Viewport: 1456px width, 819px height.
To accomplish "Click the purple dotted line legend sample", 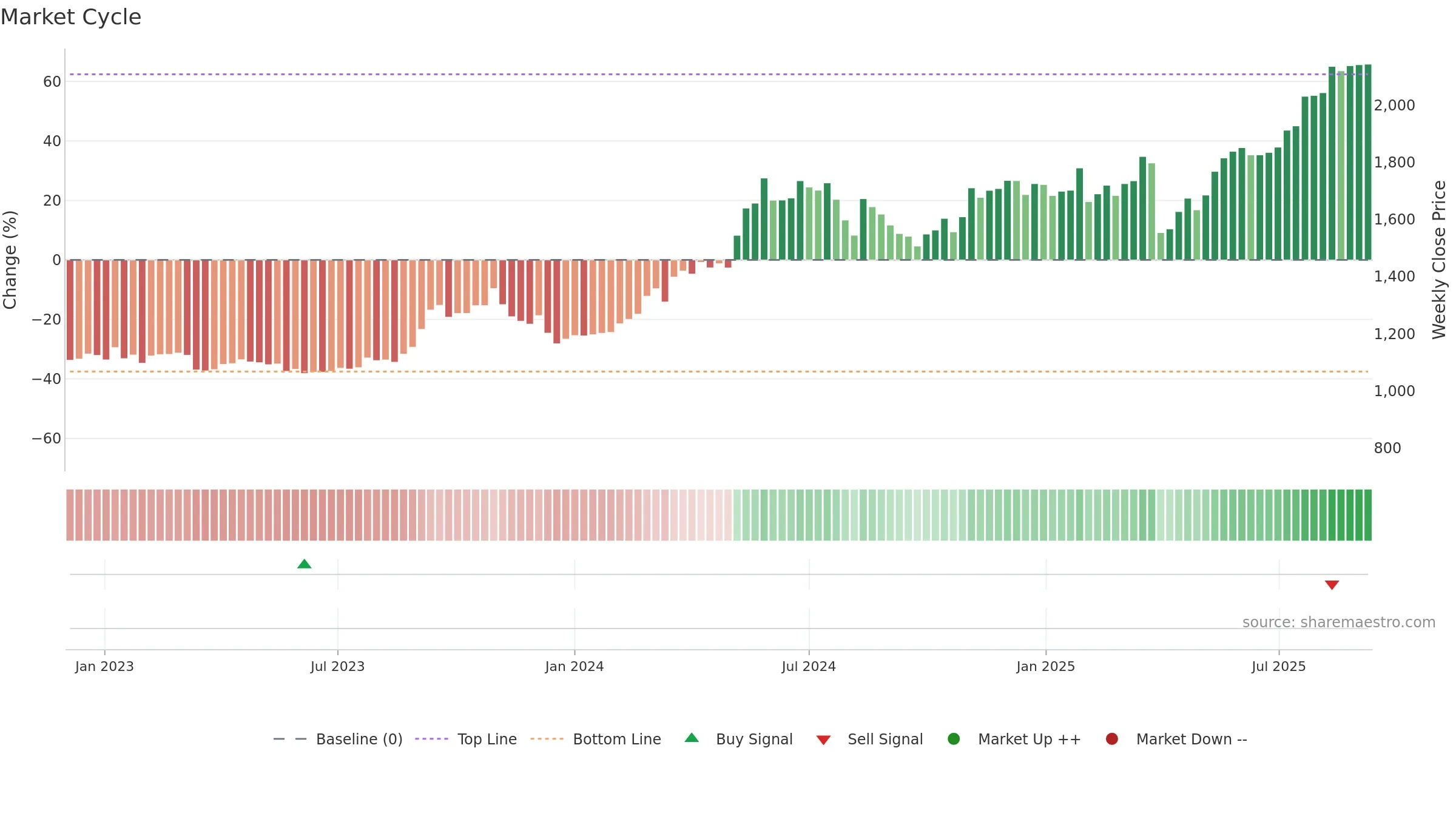I will tap(431, 739).
